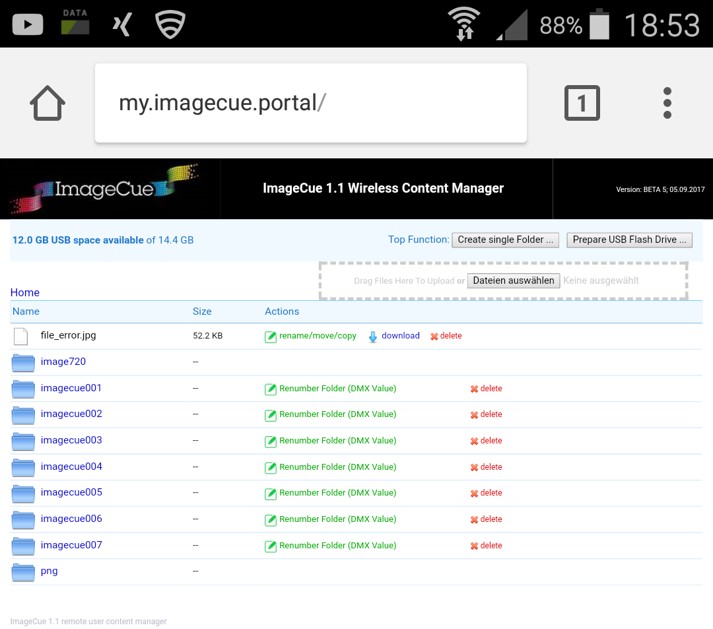This screenshot has height=629, width=713.
Task: Click Create single Folder button
Action: point(505,240)
